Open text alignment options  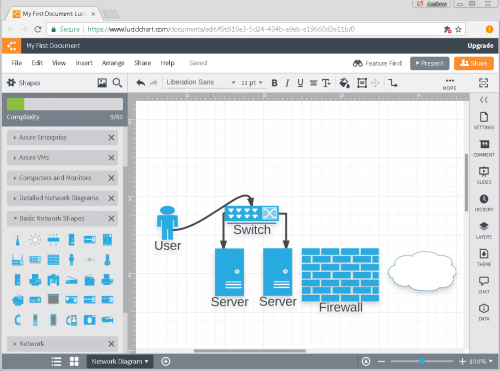[x=313, y=83]
